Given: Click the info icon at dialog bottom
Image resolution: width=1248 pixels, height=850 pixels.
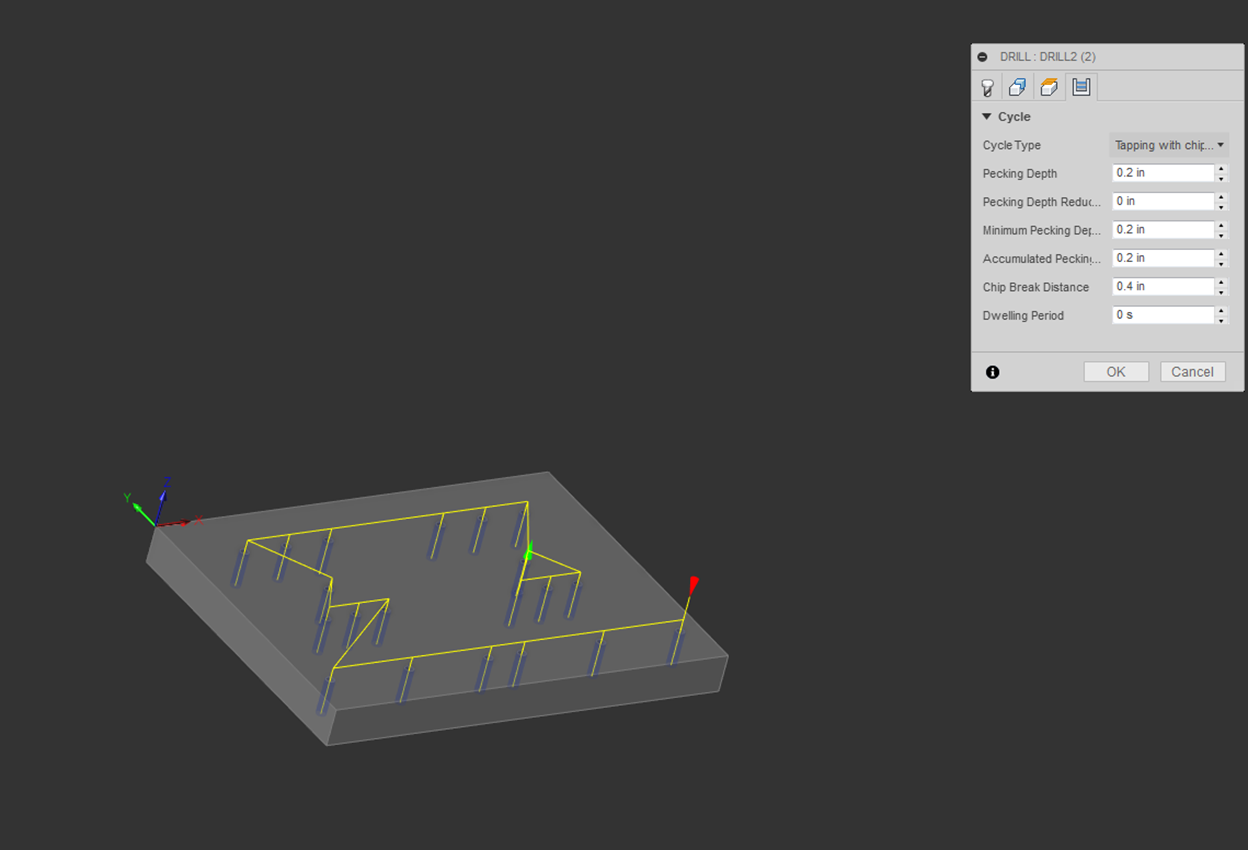Looking at the screenshot, I should click(x=992, y=372).
